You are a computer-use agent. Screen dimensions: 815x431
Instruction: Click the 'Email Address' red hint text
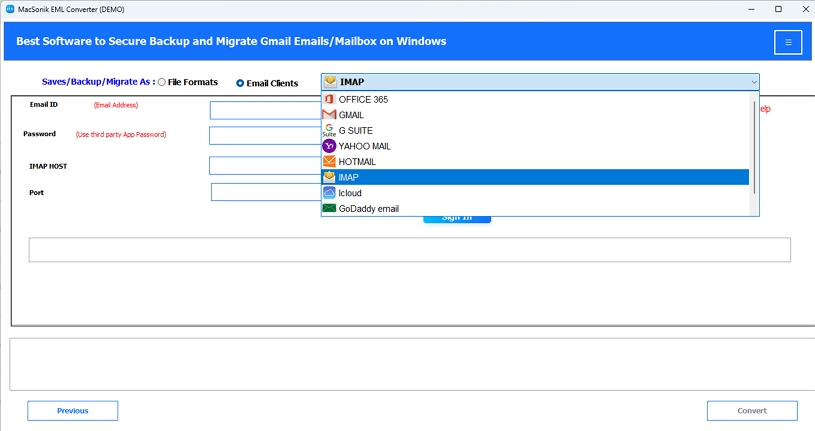coord(116,105)
